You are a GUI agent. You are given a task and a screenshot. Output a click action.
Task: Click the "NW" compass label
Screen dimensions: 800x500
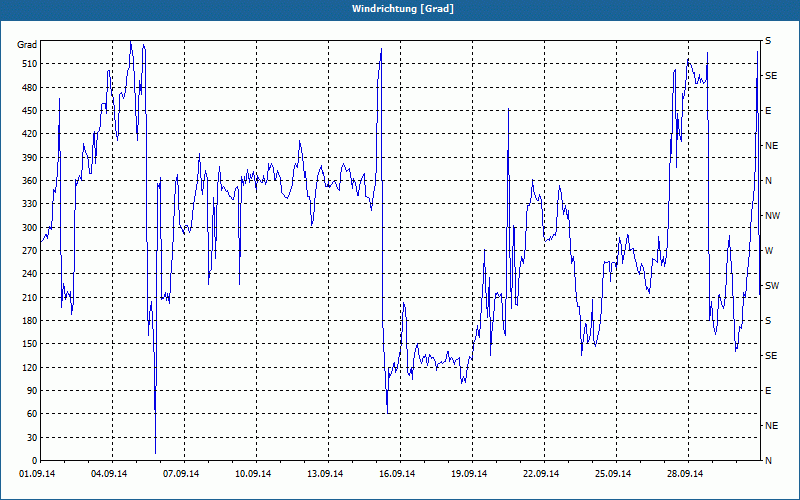(772, 216)
